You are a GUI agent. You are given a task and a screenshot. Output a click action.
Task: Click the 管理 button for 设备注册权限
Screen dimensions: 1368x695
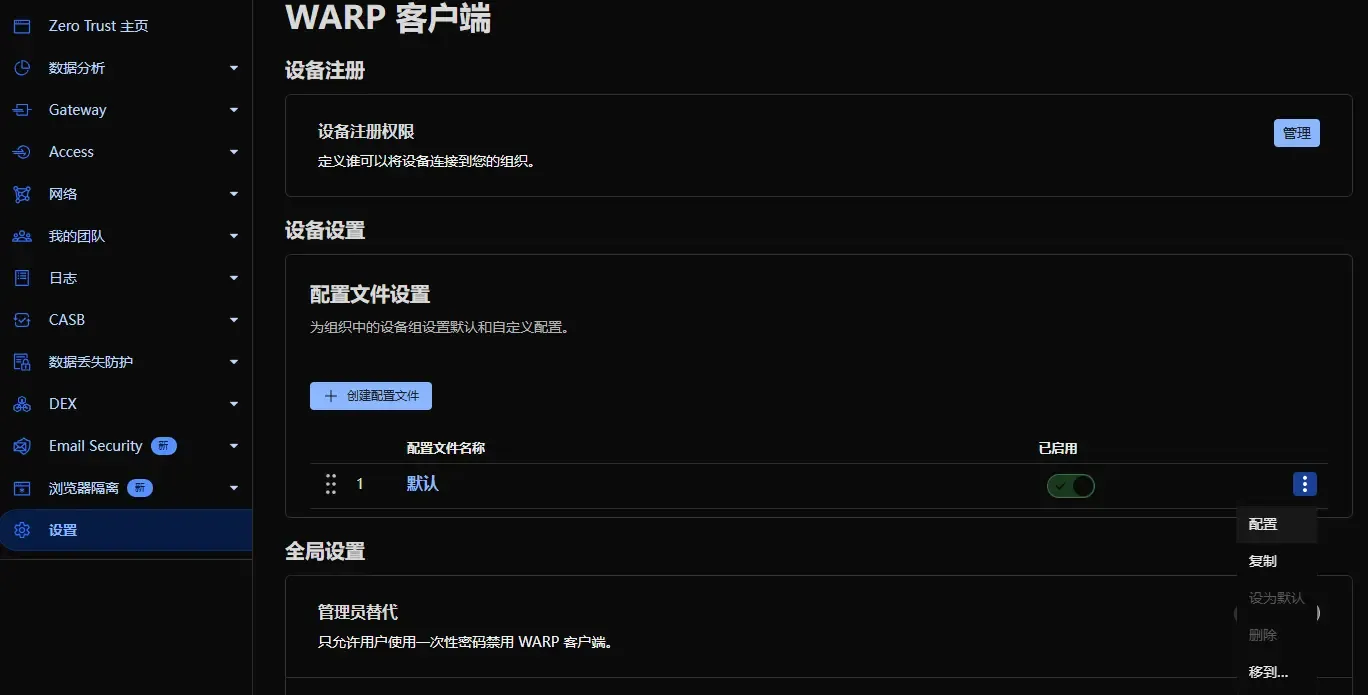pyautogui.click(x=1296, y=132)
